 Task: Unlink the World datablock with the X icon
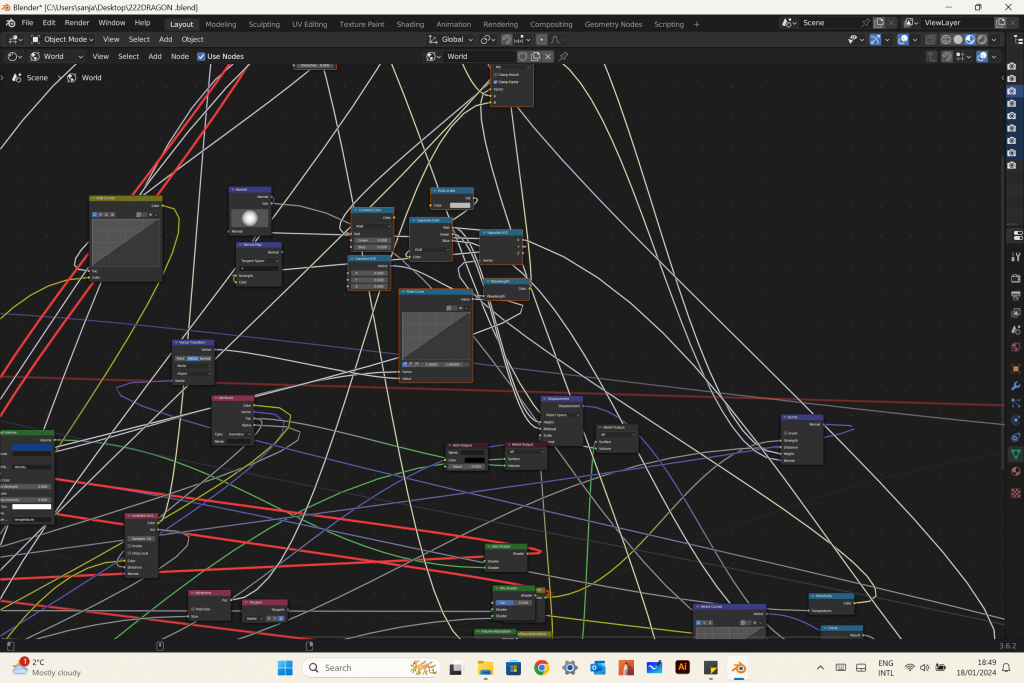(548, 56)
